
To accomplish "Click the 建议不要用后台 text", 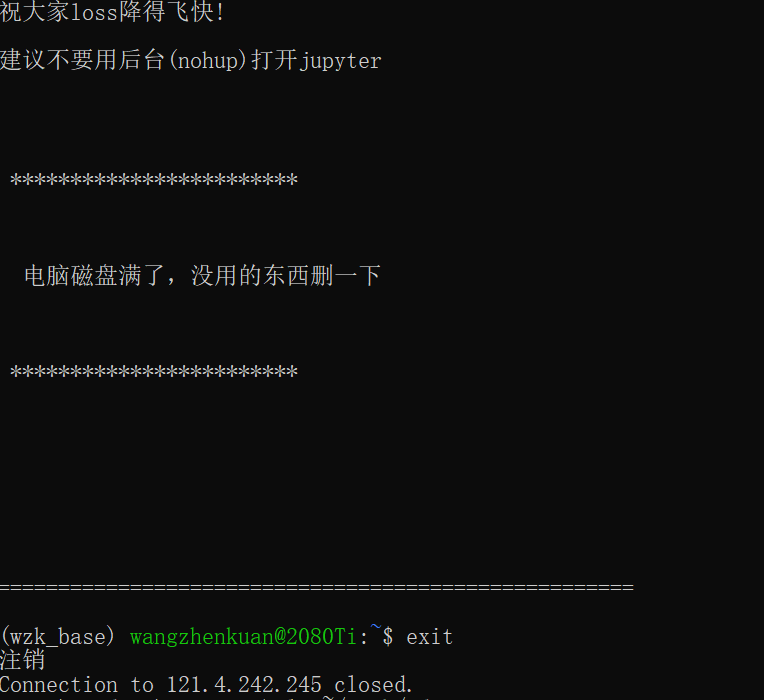I will point(82,60).
